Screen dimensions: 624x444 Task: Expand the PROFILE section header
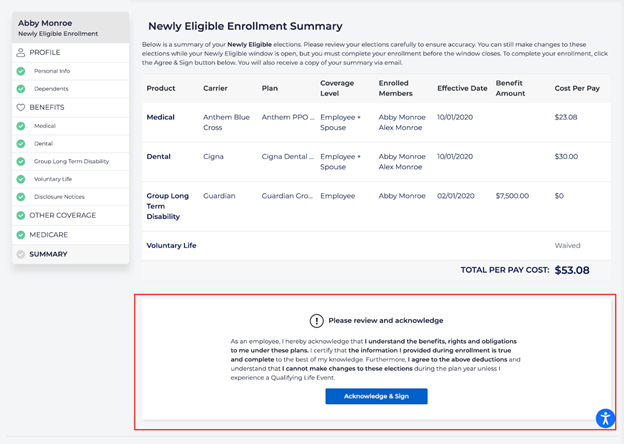45,52
